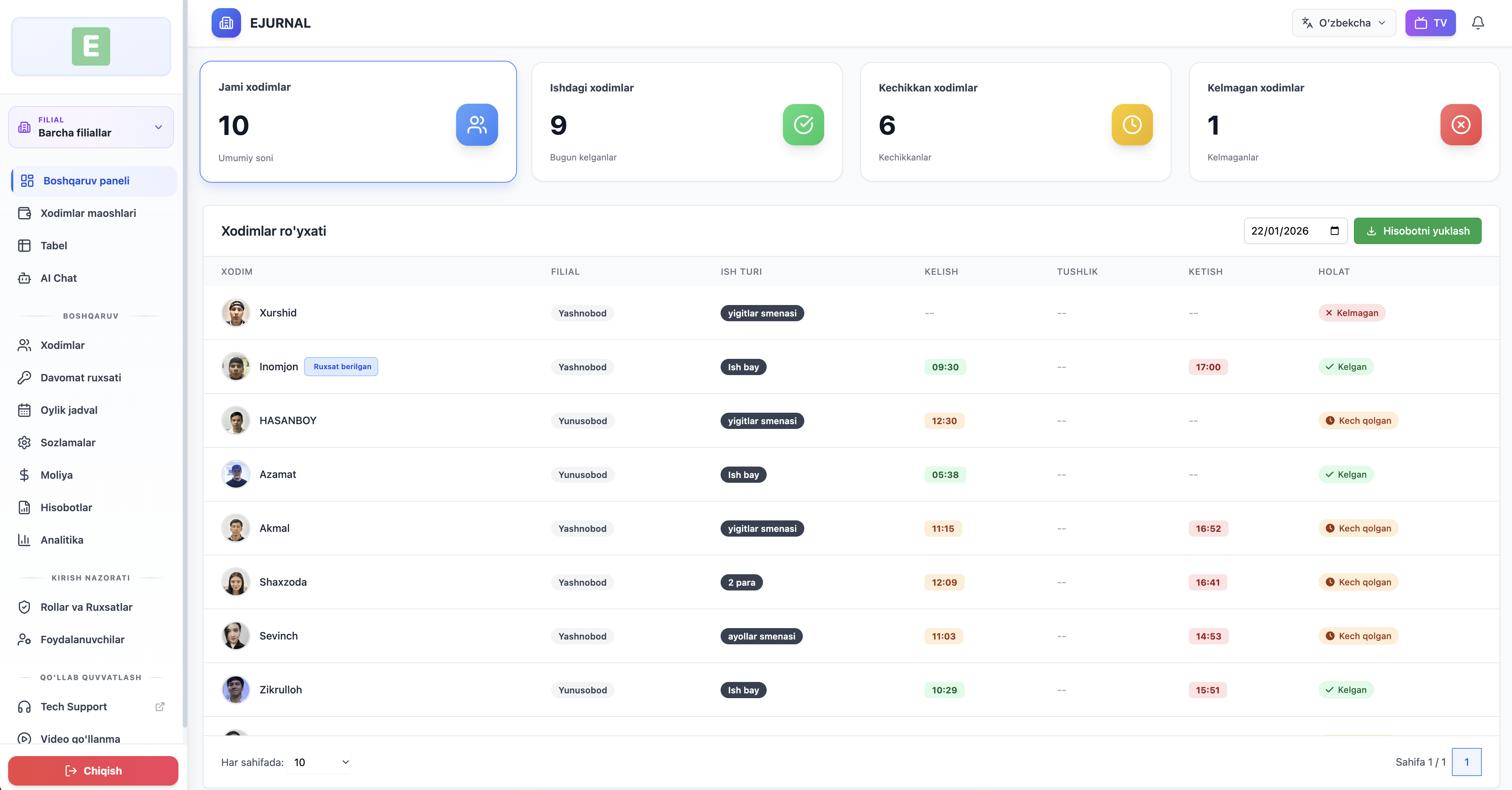The width and height of the screenshot is (1512, 790).
Task: Click the EJURNAL building logo icon
Action: click(x=226, y=23)
